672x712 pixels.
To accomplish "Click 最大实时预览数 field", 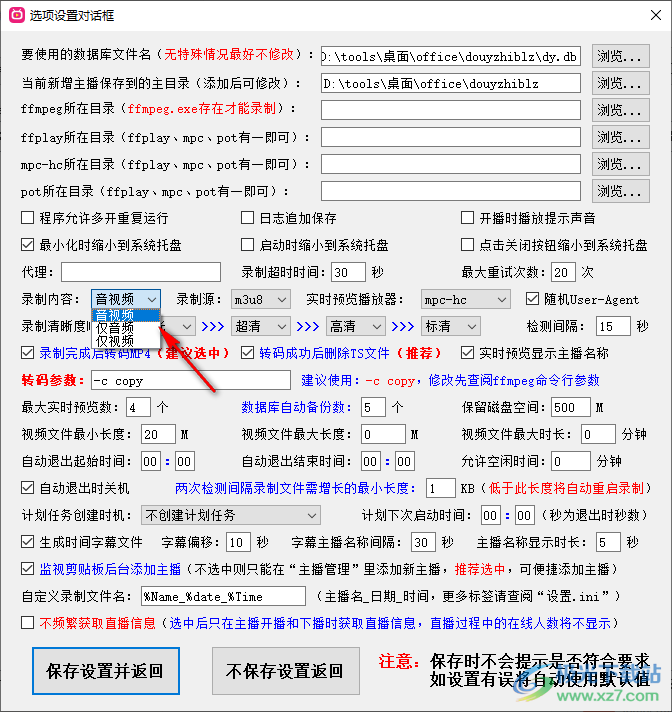I will (x=138, y=407).
